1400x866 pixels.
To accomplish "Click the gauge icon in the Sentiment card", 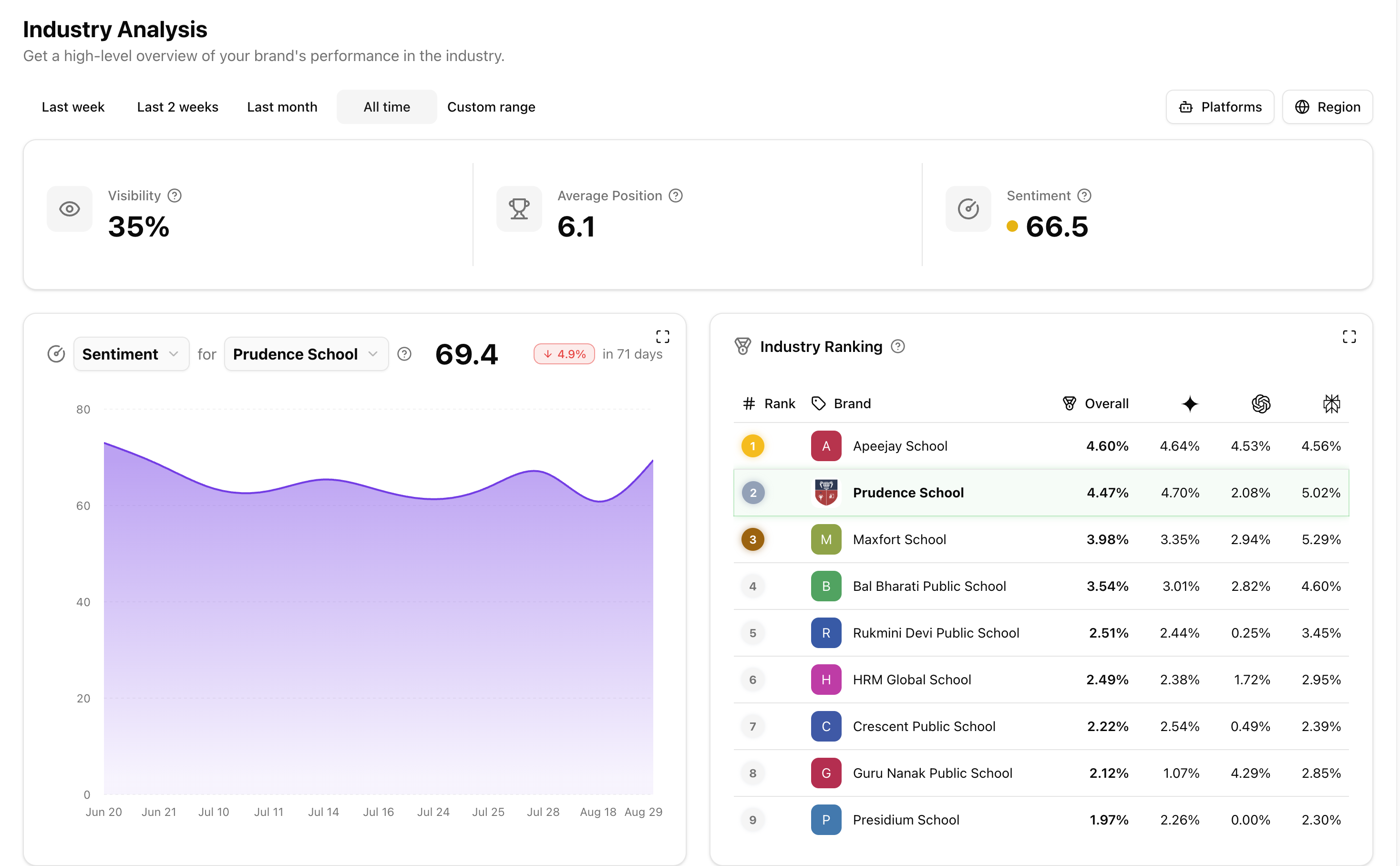I will point(968,209).
